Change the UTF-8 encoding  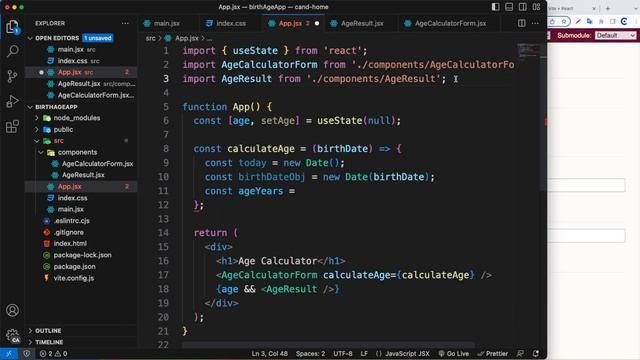pos(343,354)
